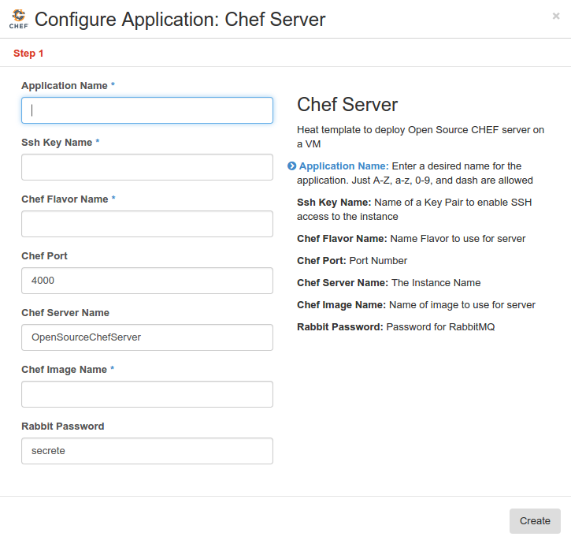Click the Ssh Key Name help description
582x559 pixels.
[414, 209]
